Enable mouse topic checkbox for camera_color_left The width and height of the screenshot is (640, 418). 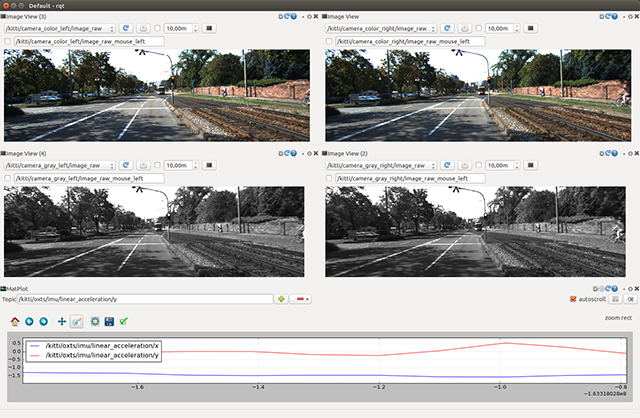9,41
